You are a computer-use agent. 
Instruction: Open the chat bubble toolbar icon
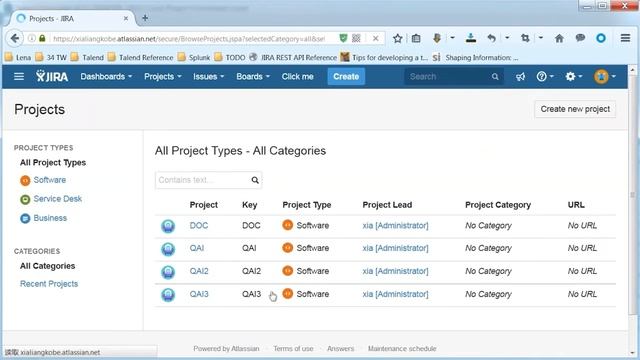click(580, 38)
